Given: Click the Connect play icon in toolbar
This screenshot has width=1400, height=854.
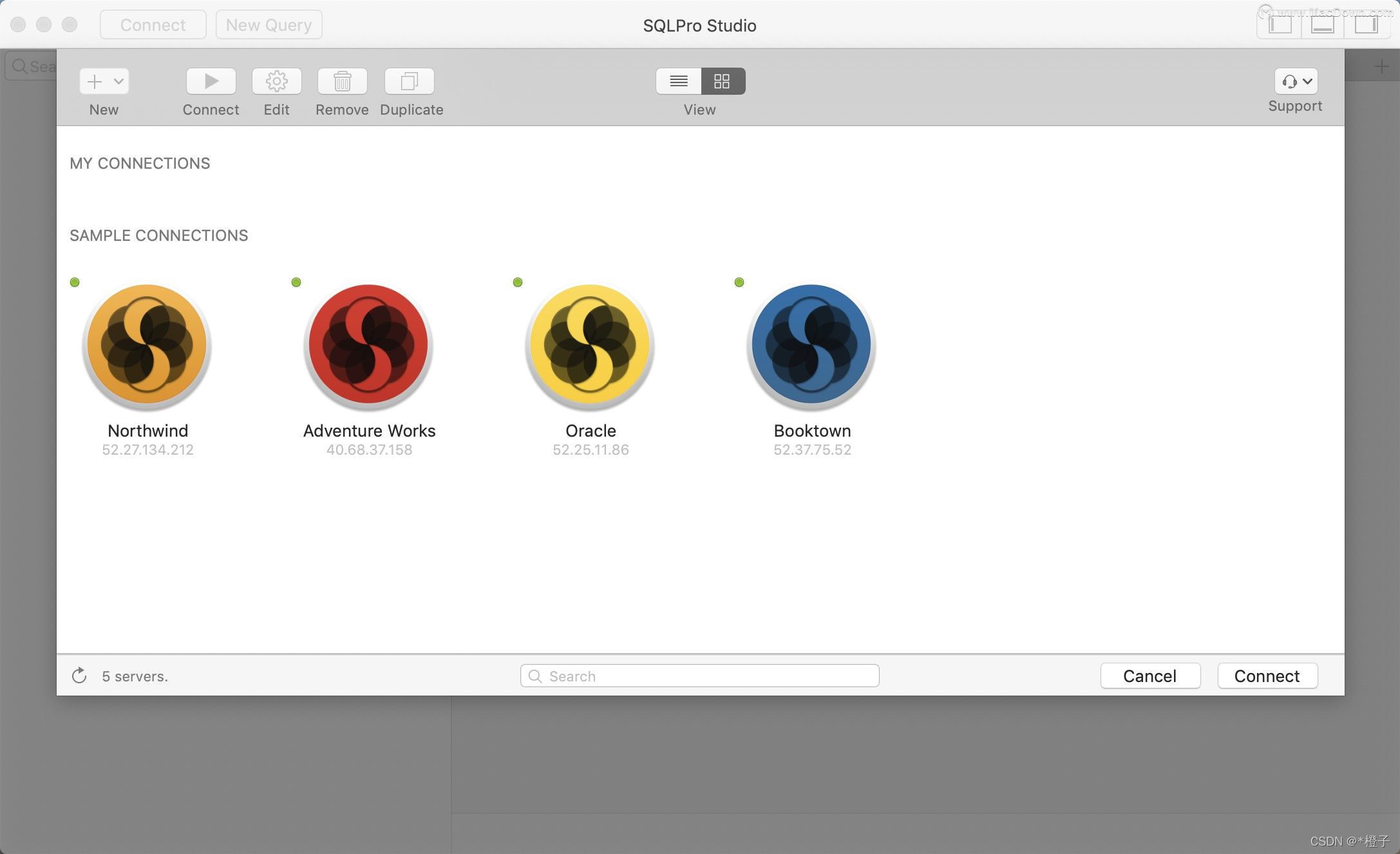Looking at the screenshot, I should pos(211,81).
